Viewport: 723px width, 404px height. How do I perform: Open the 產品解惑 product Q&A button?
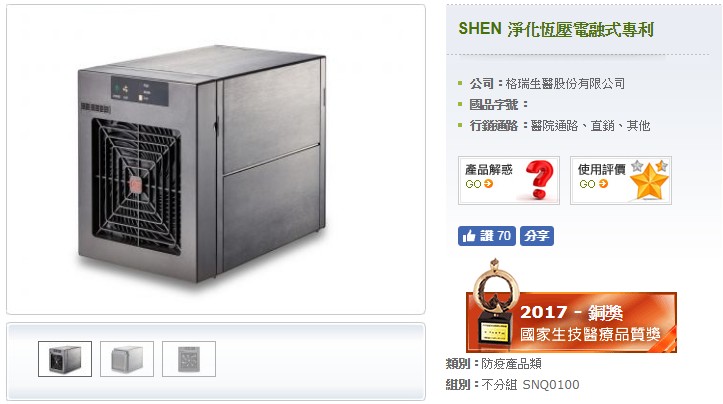tap(509, 180)
